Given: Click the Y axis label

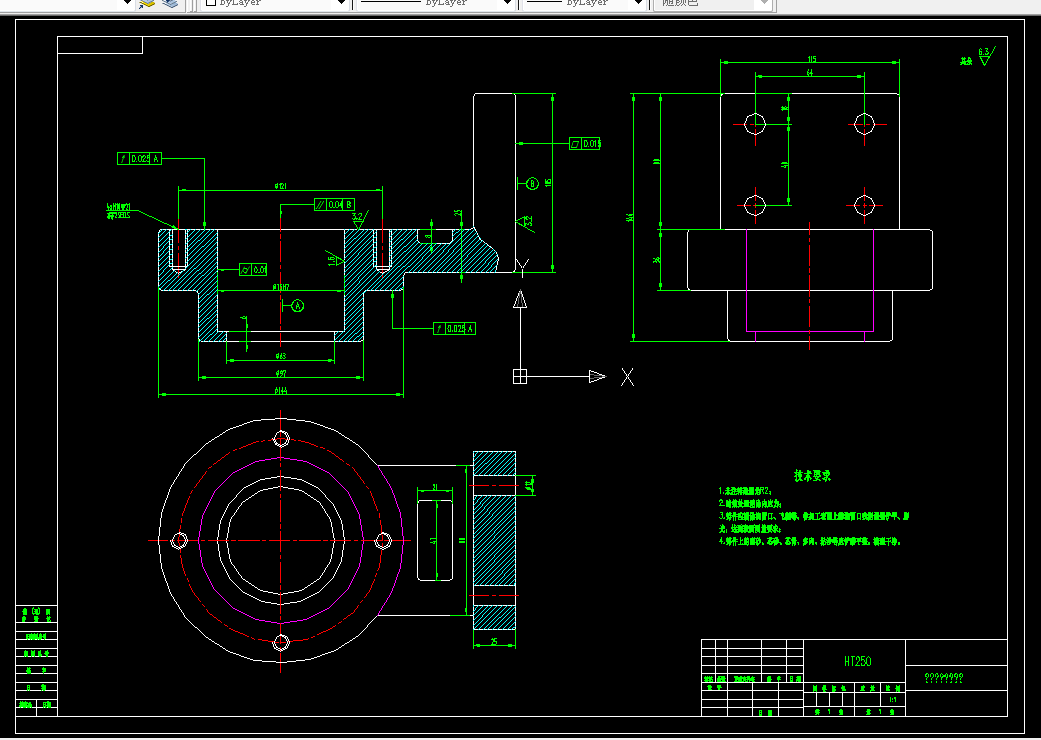Looking at the screenshot, I should pyautogui.click(x=522, y=267).
